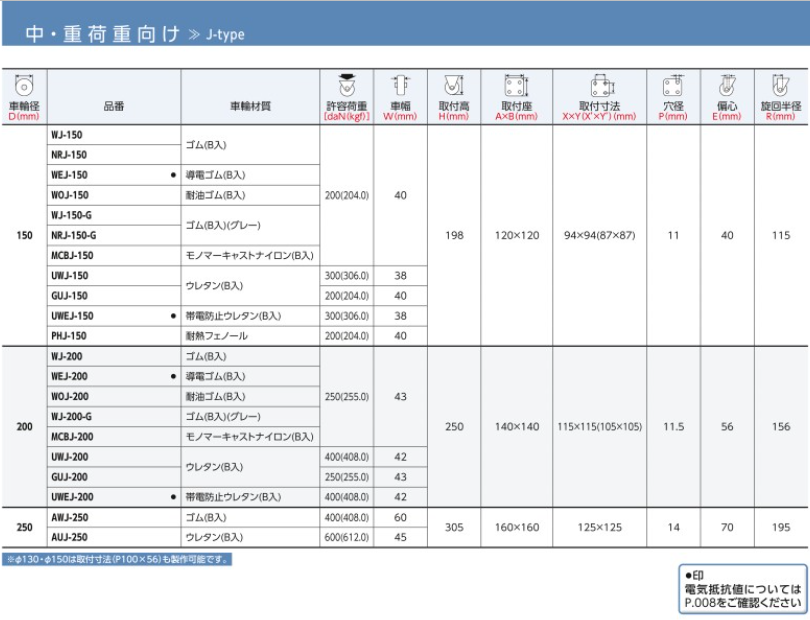Choose part number MCBJ-200
The width and height of the screenshot is (810, 620).
(x=73, y=437)
